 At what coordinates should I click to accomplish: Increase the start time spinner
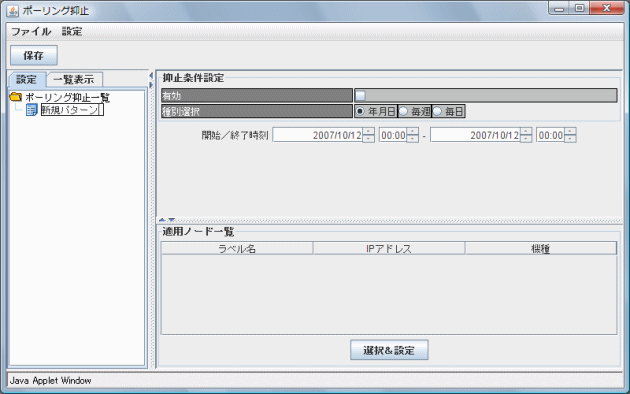(413, 132)
